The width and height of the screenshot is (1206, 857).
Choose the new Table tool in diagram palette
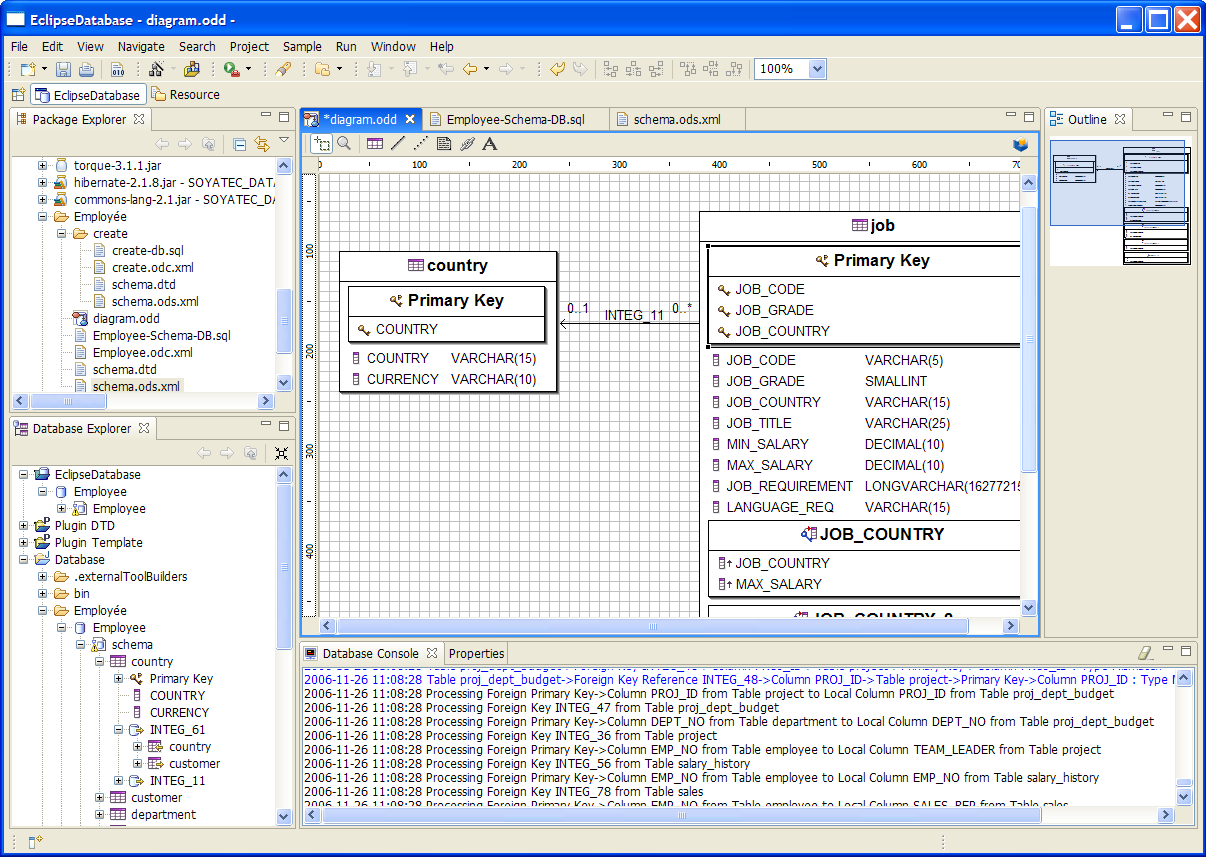(x=375, y=143)
